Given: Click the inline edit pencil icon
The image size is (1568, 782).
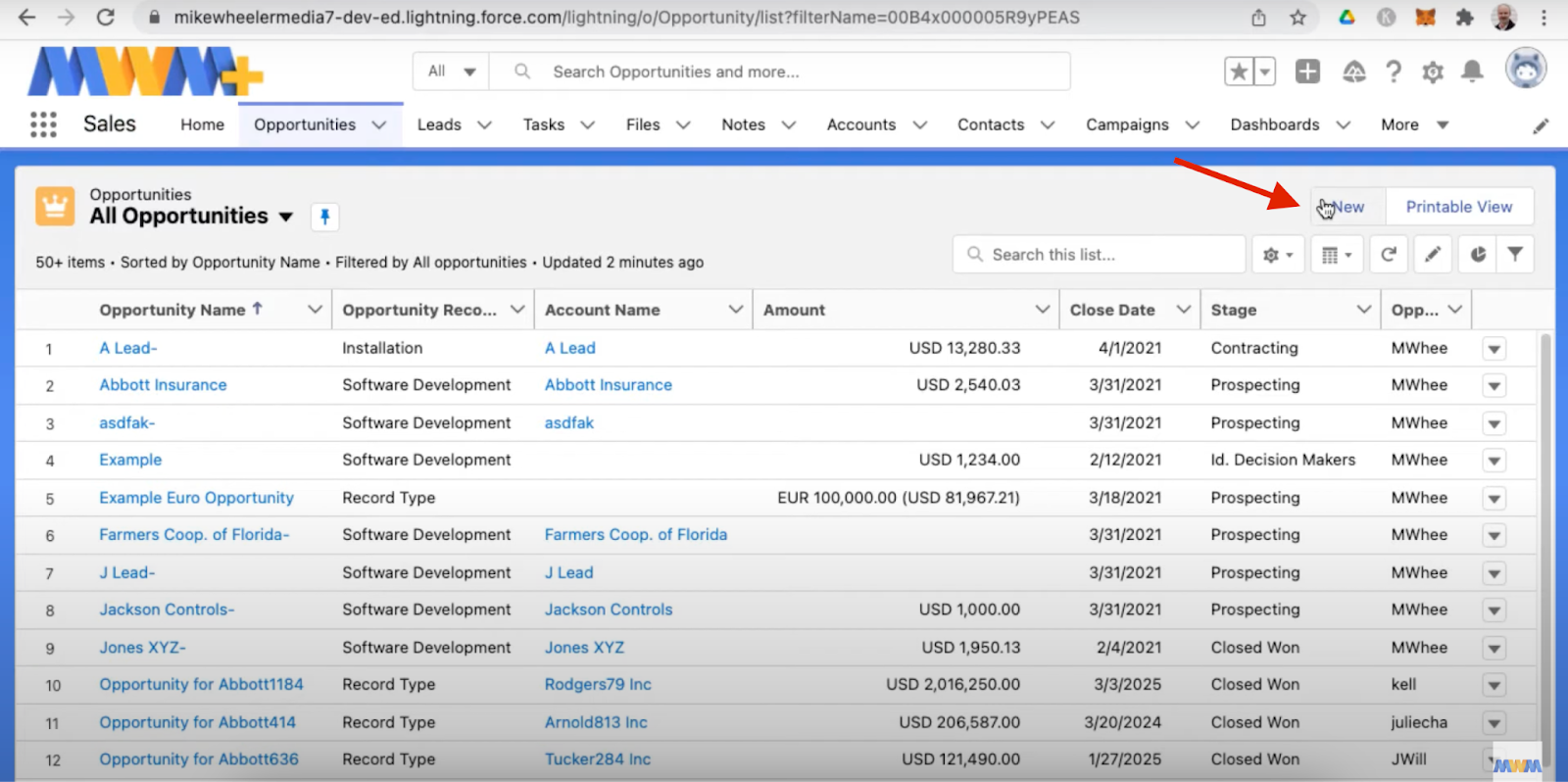Looking at the screenshot, I should pyautogui.click(x=1433, y=255).
